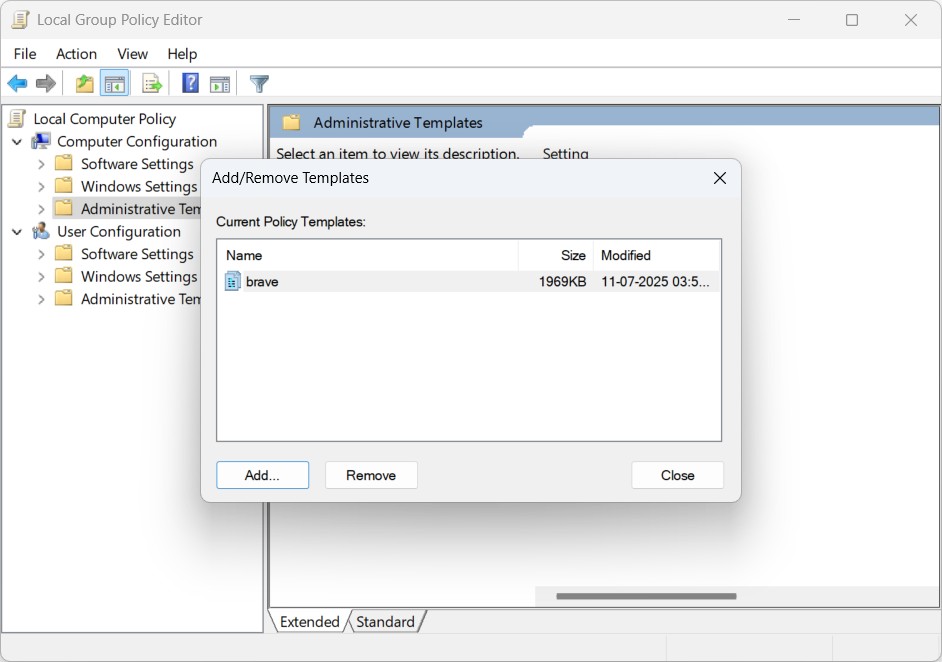Screen dimensions: 942x662
Task: Remove the selected brave template
Action: point(371,475)
